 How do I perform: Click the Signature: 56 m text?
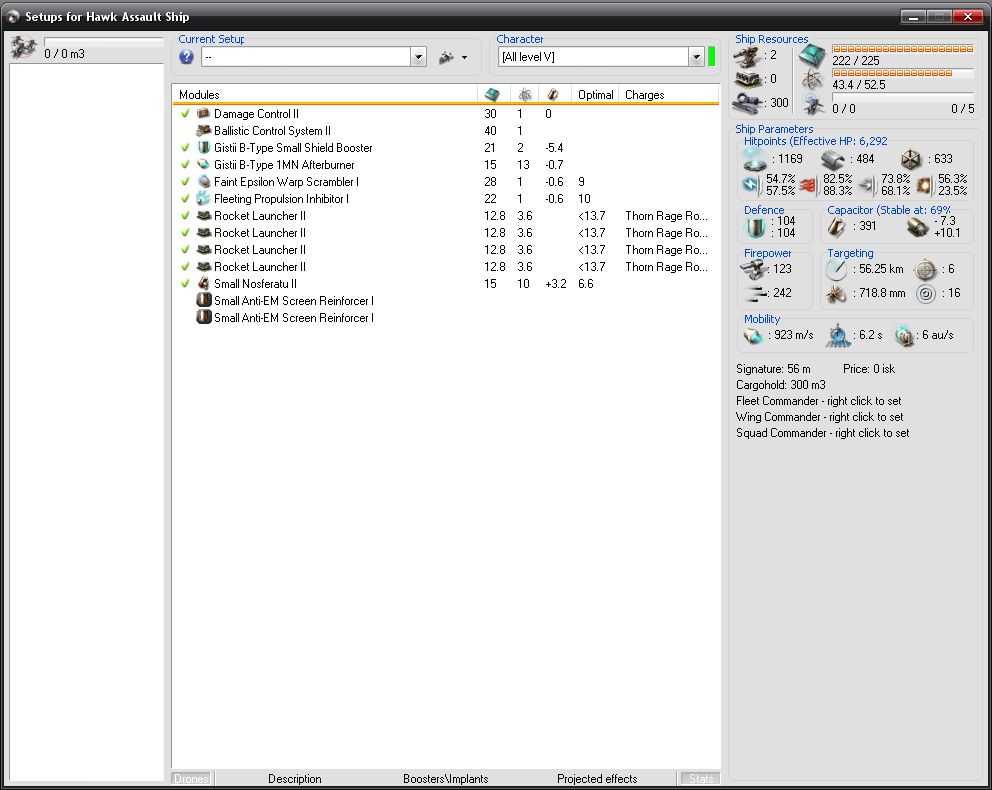[x=773, y=369]
